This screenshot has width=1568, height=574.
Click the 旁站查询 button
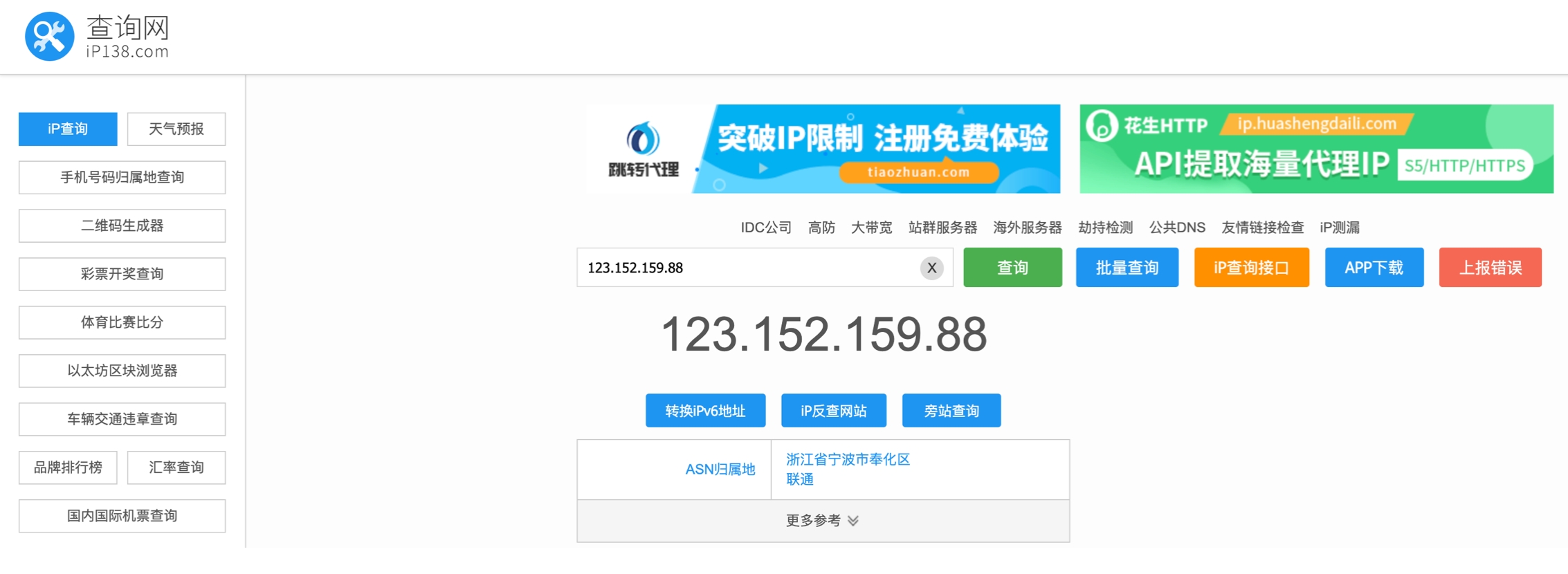click(951, 411)
